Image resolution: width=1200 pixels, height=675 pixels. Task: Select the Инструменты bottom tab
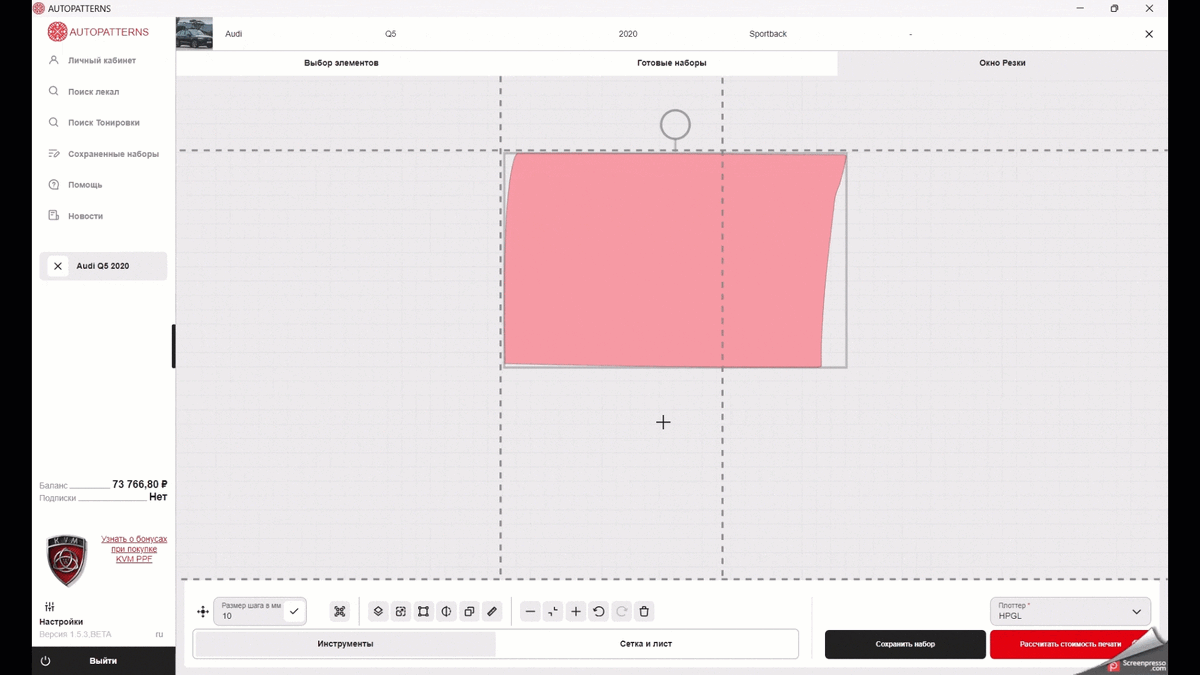(x=345, y=644)
